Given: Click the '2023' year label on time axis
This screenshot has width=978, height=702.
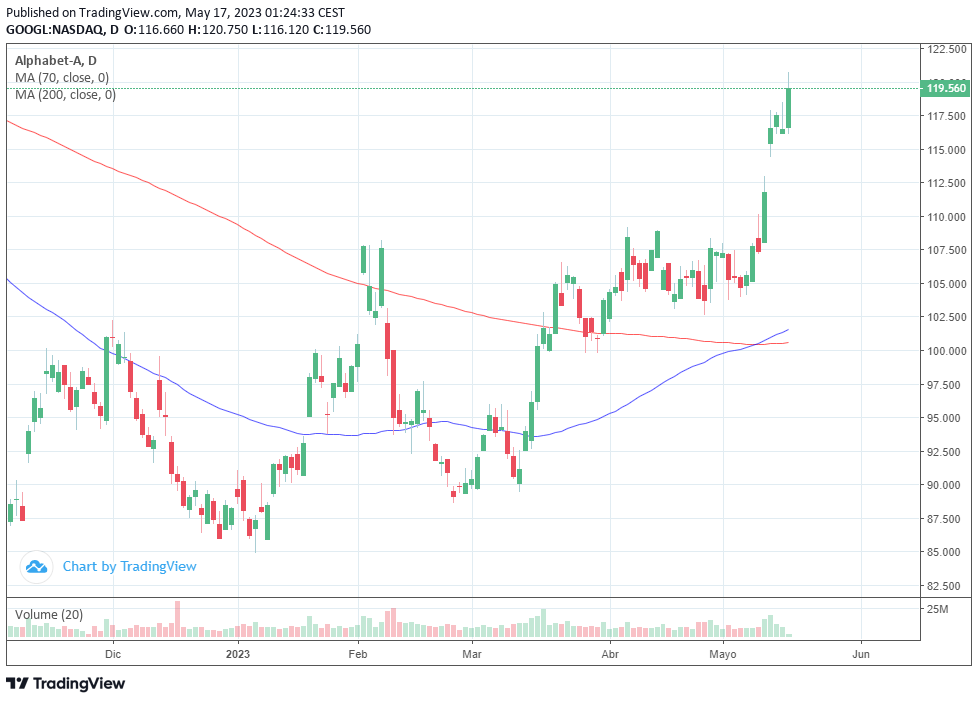Looking at the screenshot, I should coord(238,654).
